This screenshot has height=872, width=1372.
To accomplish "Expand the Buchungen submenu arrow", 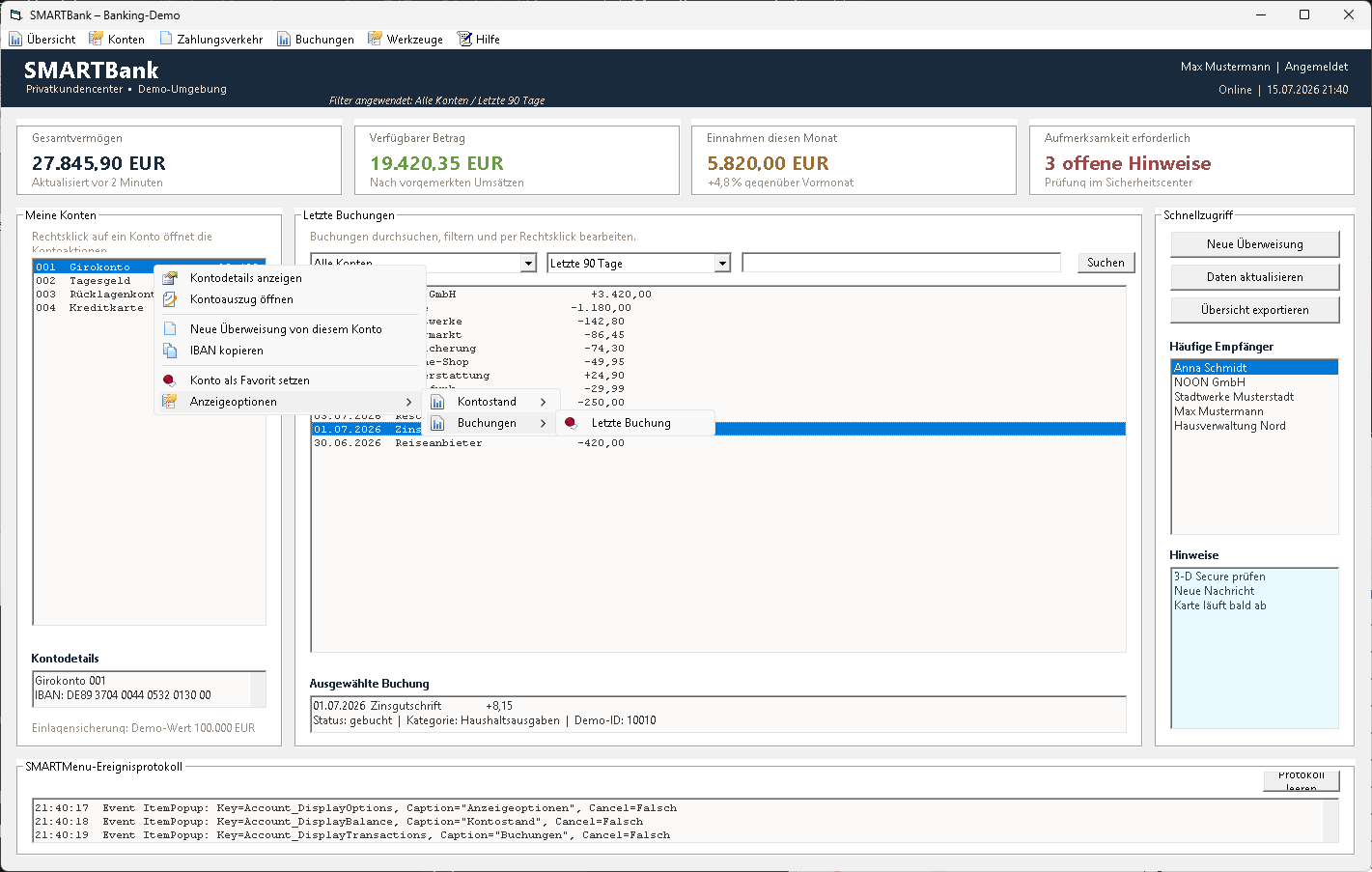I will pyautogui.click(x=544, y=423).
